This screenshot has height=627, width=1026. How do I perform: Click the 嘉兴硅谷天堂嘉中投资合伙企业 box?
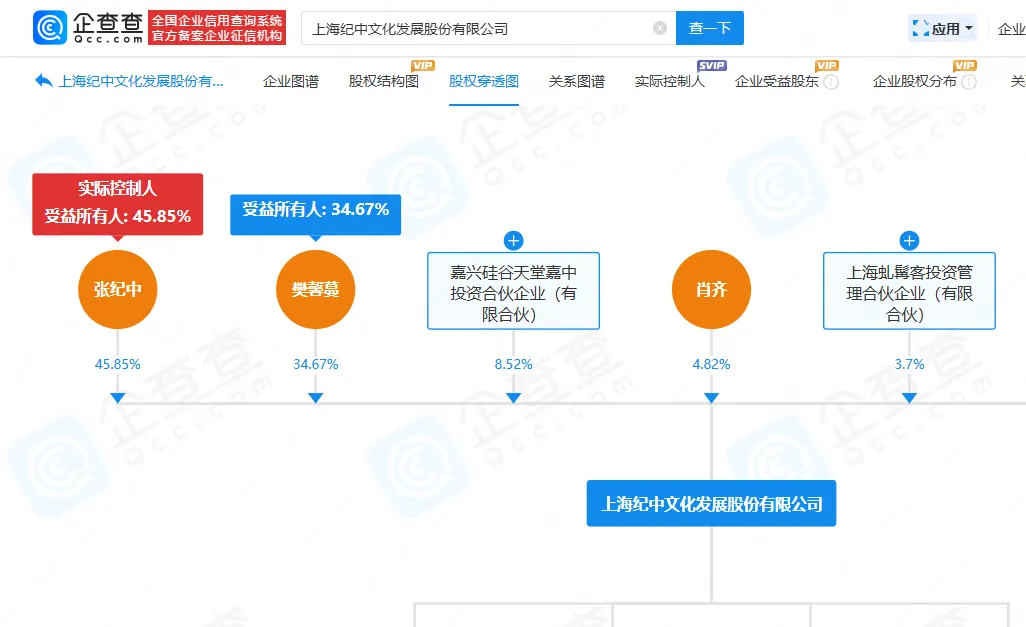[x=514, y=293]
